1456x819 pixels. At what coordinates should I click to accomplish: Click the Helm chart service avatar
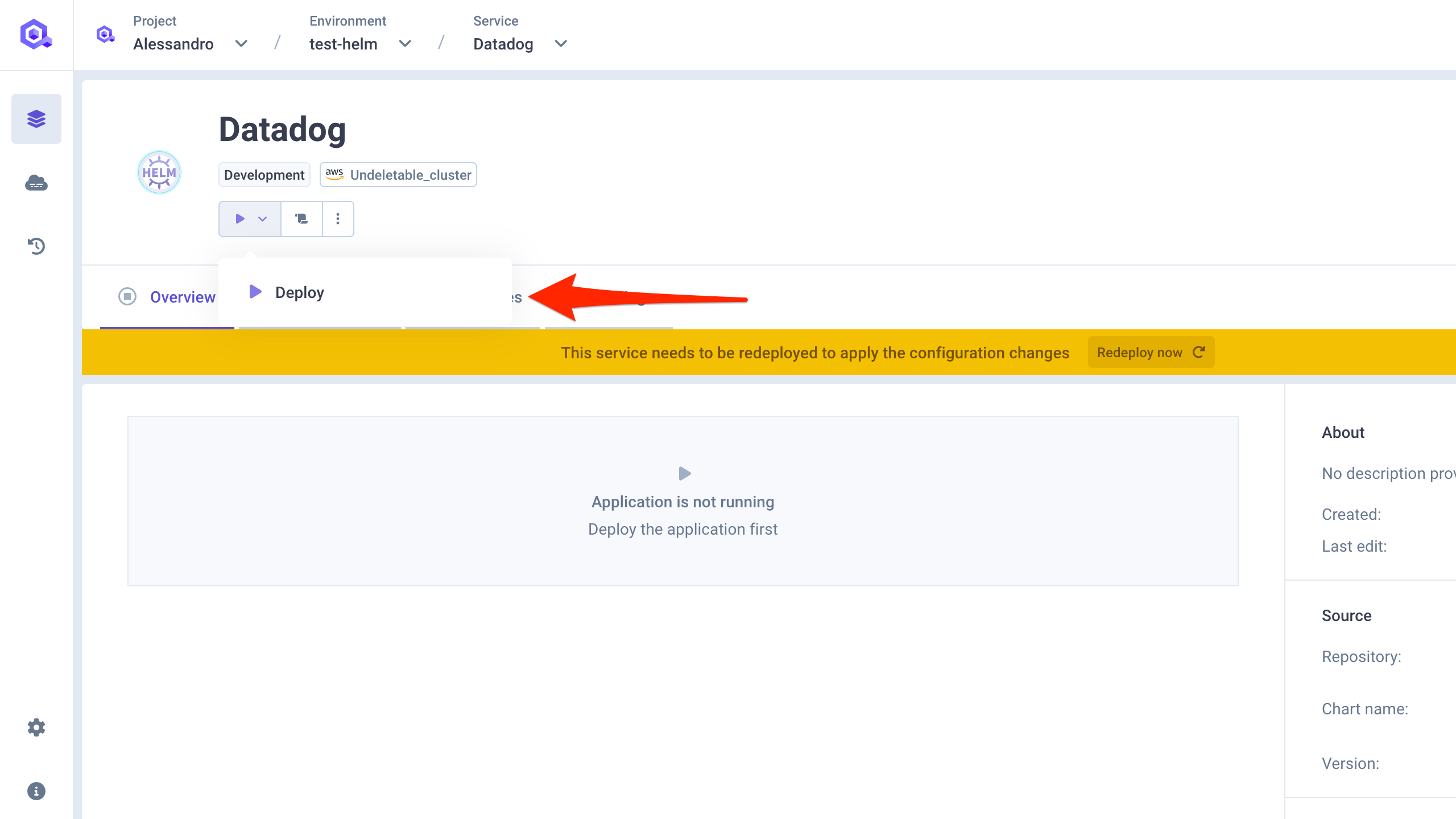pos(159,172)
